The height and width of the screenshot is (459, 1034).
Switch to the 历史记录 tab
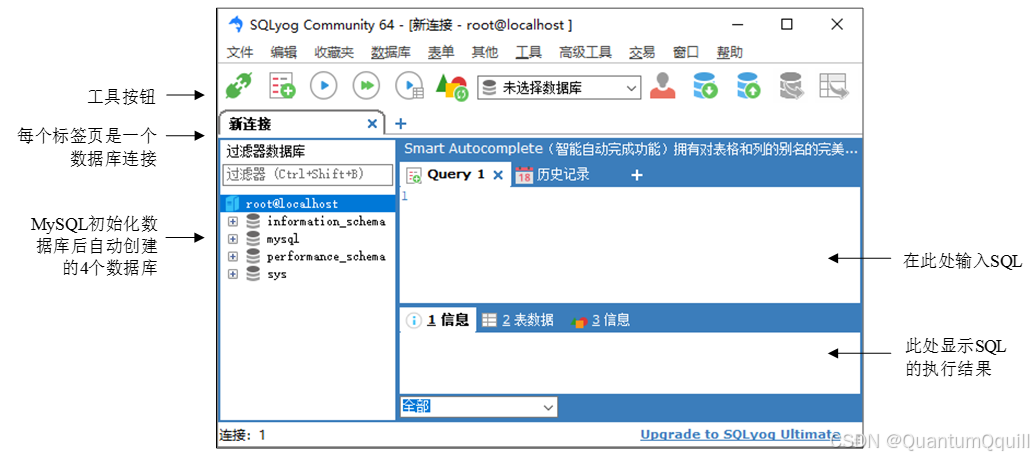[x=553, y=175]
